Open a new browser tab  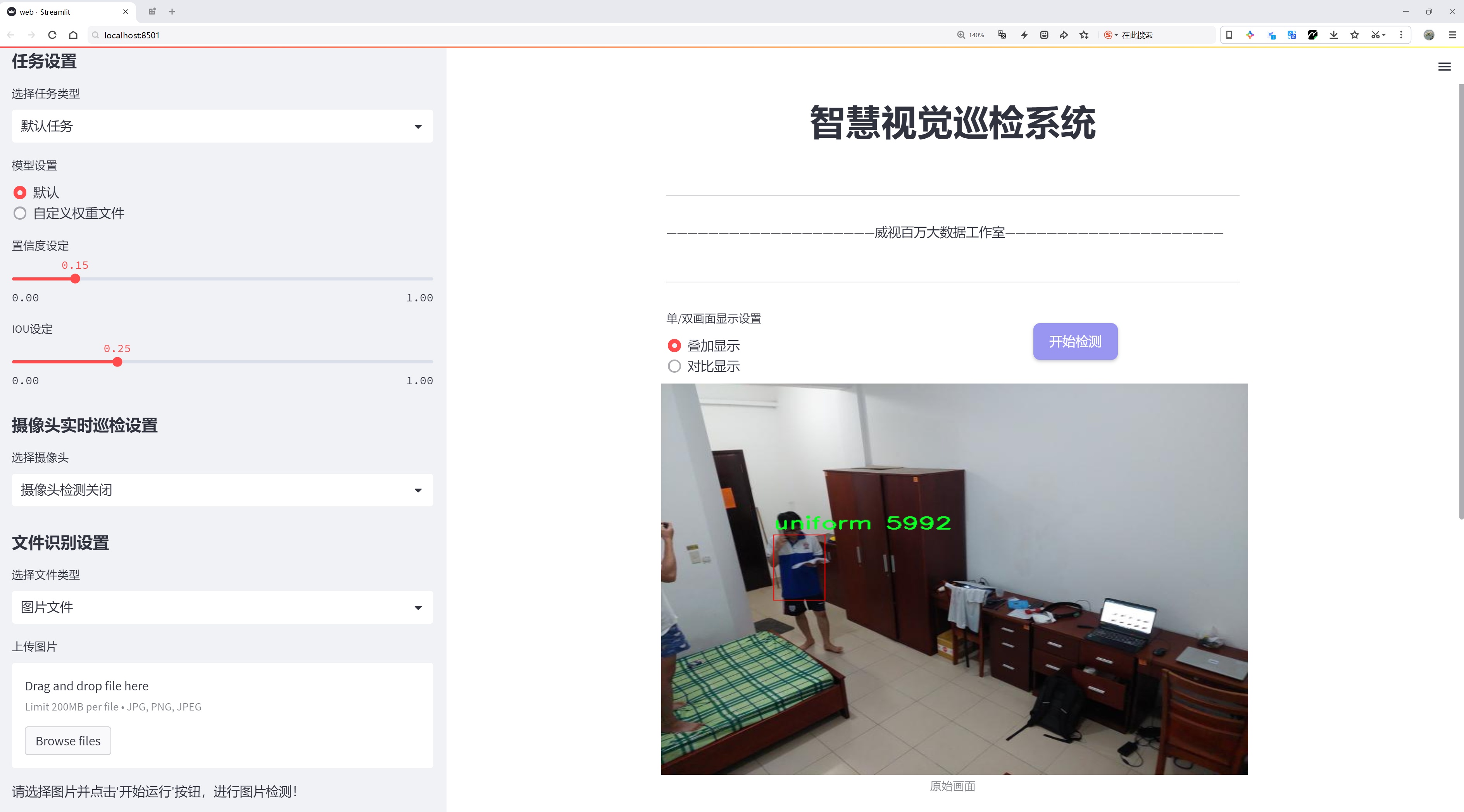(172, 11)
